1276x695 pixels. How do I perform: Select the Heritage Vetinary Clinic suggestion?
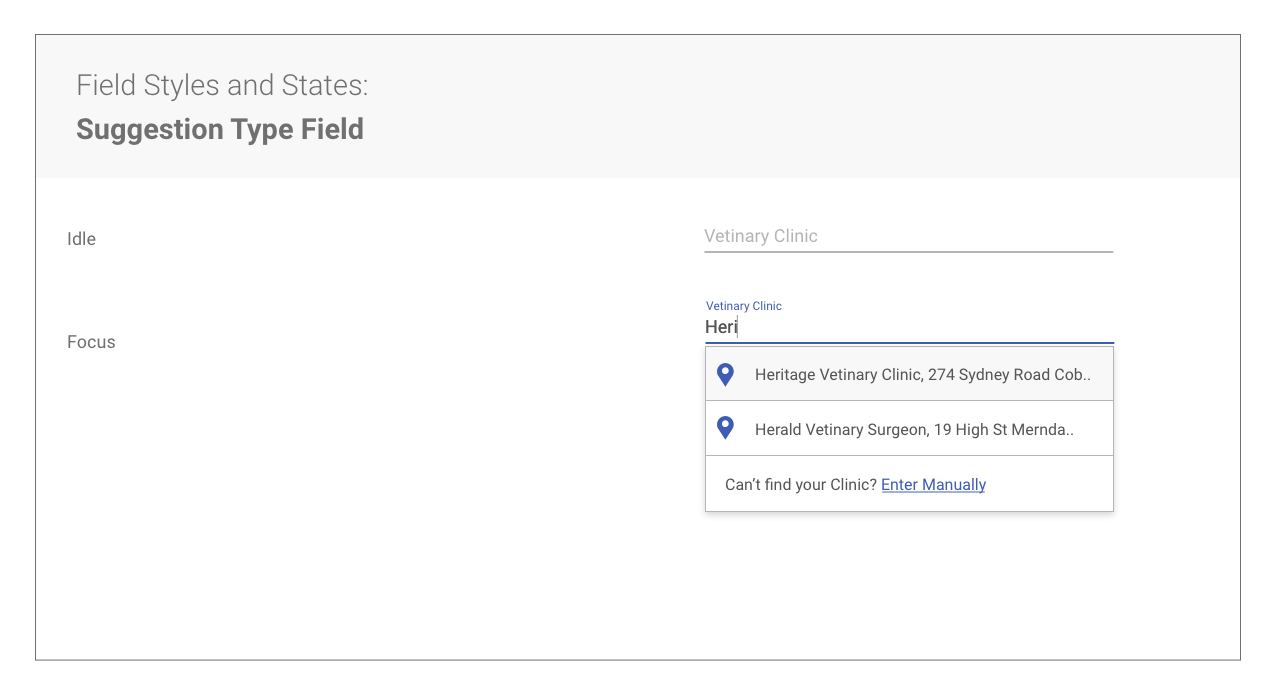(x=909, y=374)
